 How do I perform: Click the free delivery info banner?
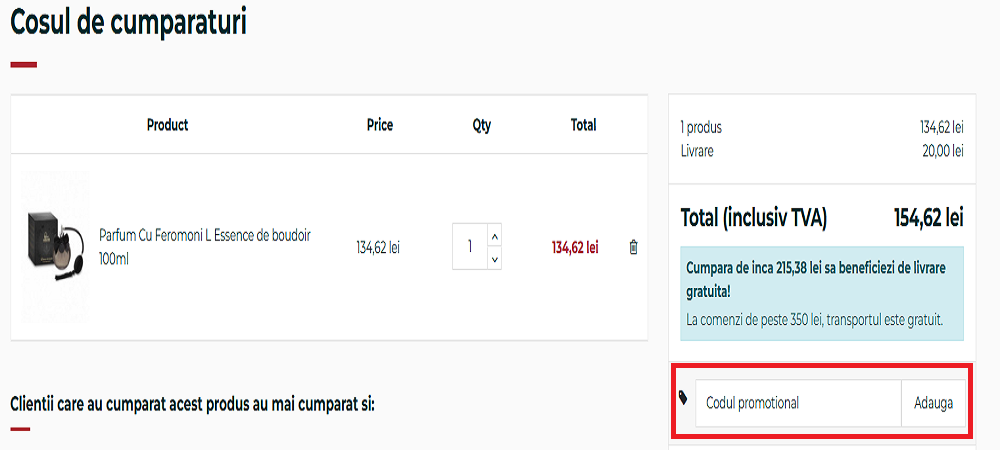(x=822, y=294)
